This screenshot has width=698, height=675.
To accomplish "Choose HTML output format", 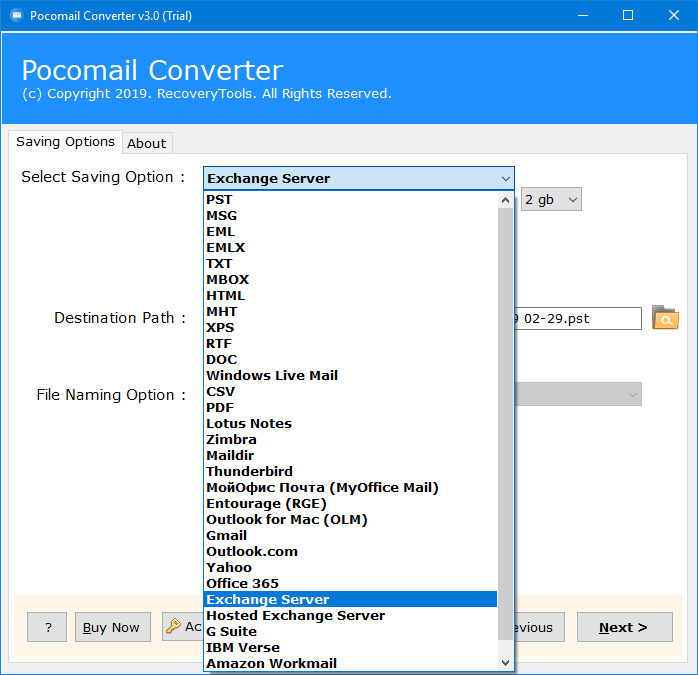I will point(351,296).
